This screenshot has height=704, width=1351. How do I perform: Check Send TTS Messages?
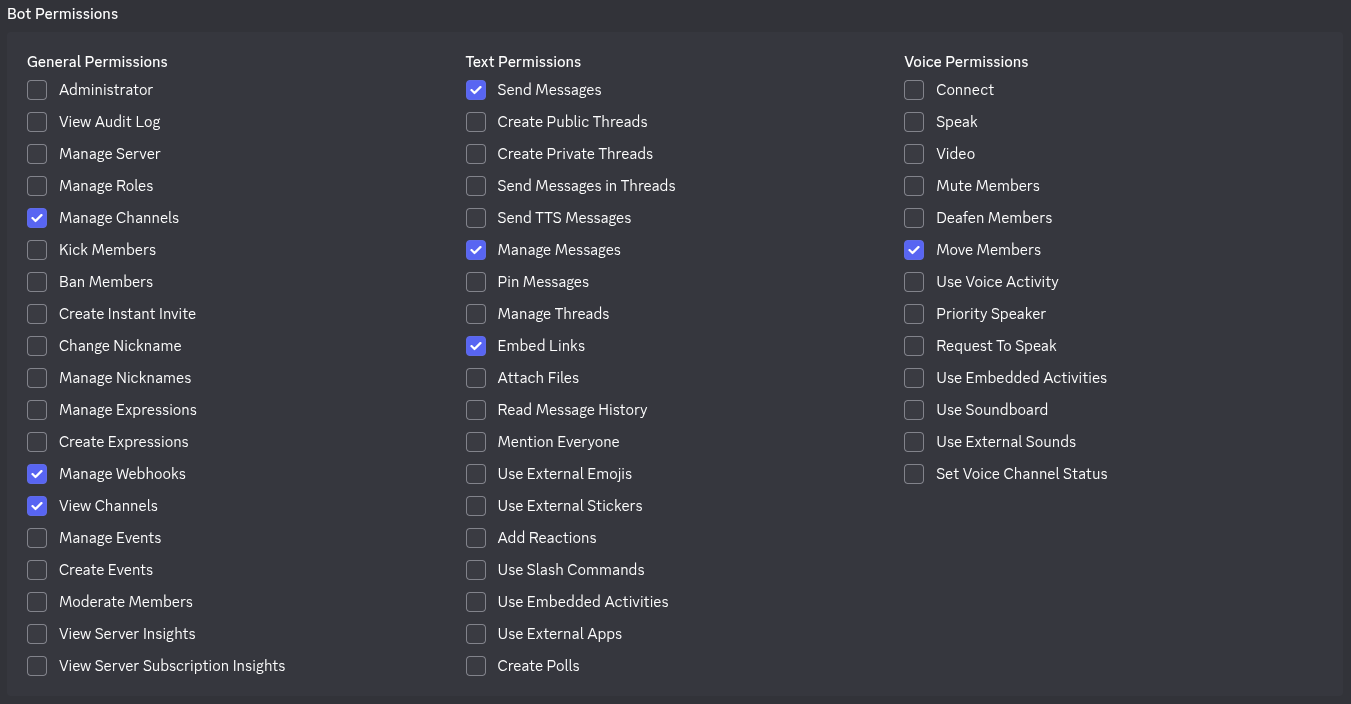coord(476,217)
